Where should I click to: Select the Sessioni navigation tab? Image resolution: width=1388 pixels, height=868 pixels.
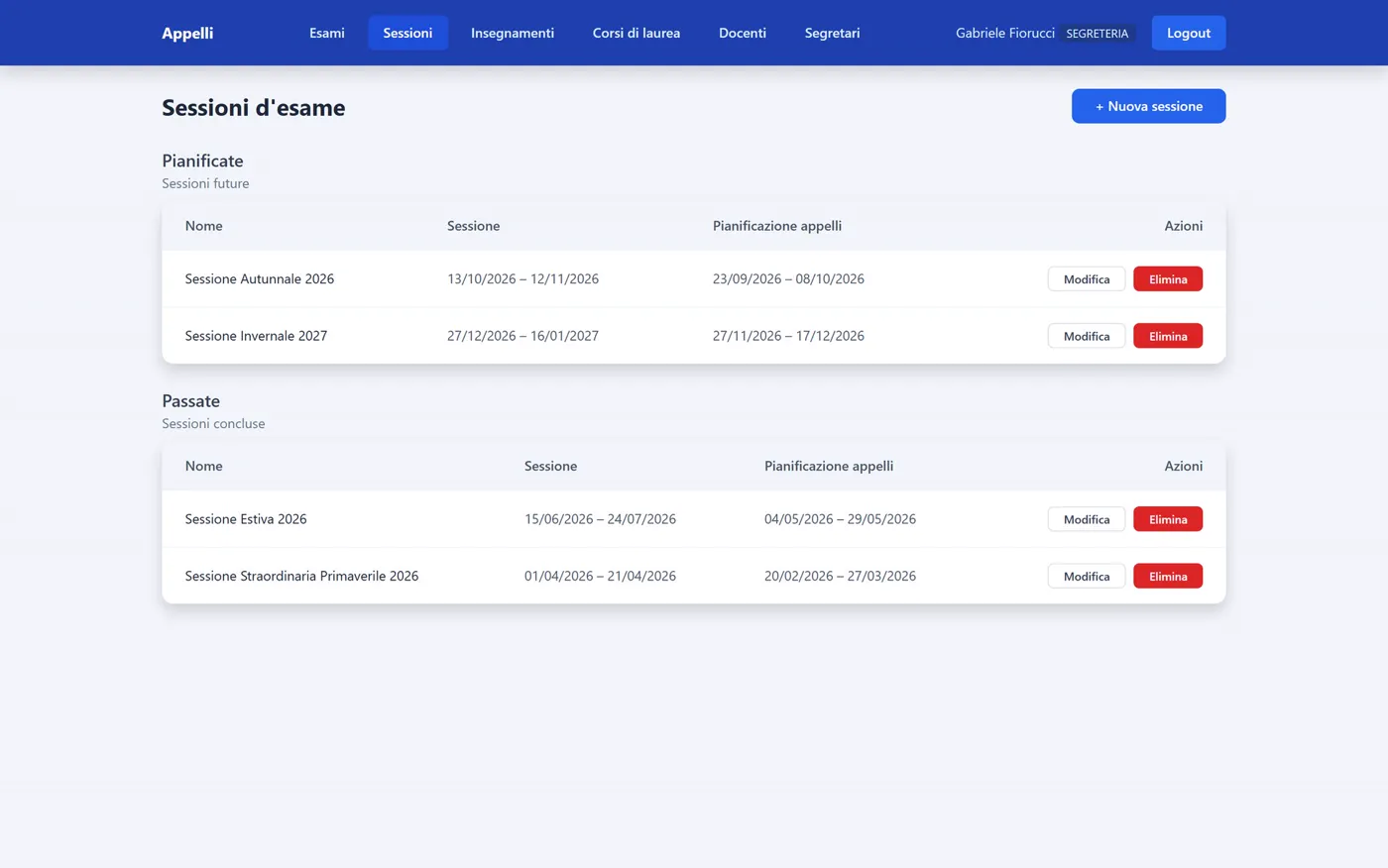click(x=407, y=33)
